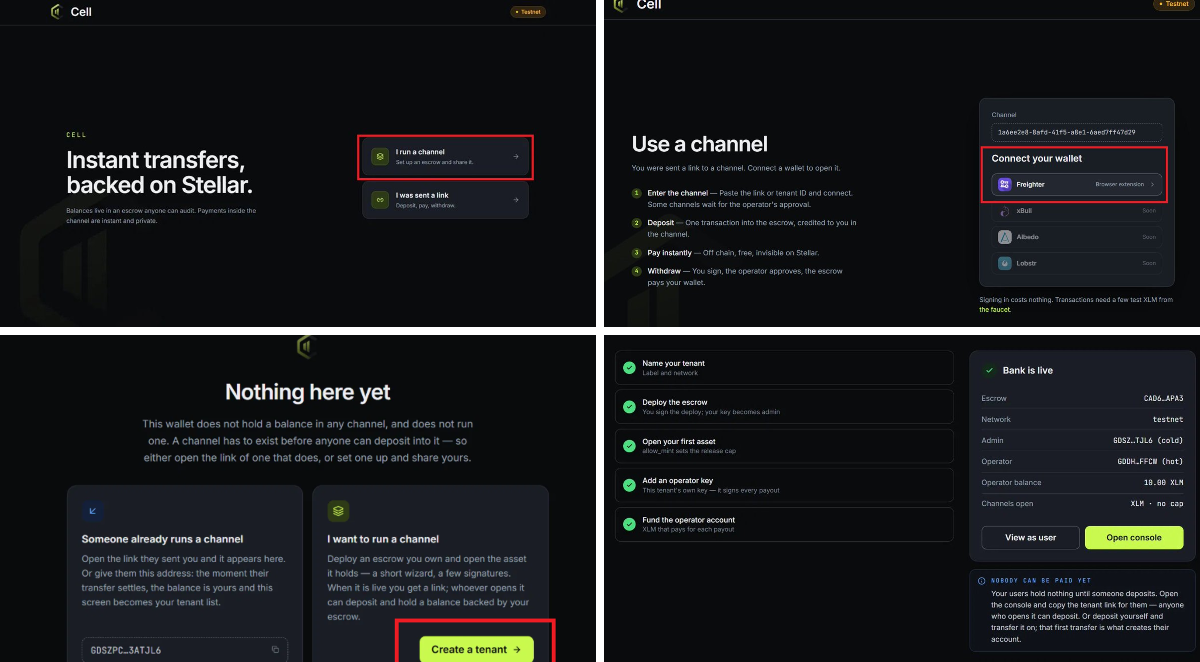Select the 'I was sent a link' title text

423,196
